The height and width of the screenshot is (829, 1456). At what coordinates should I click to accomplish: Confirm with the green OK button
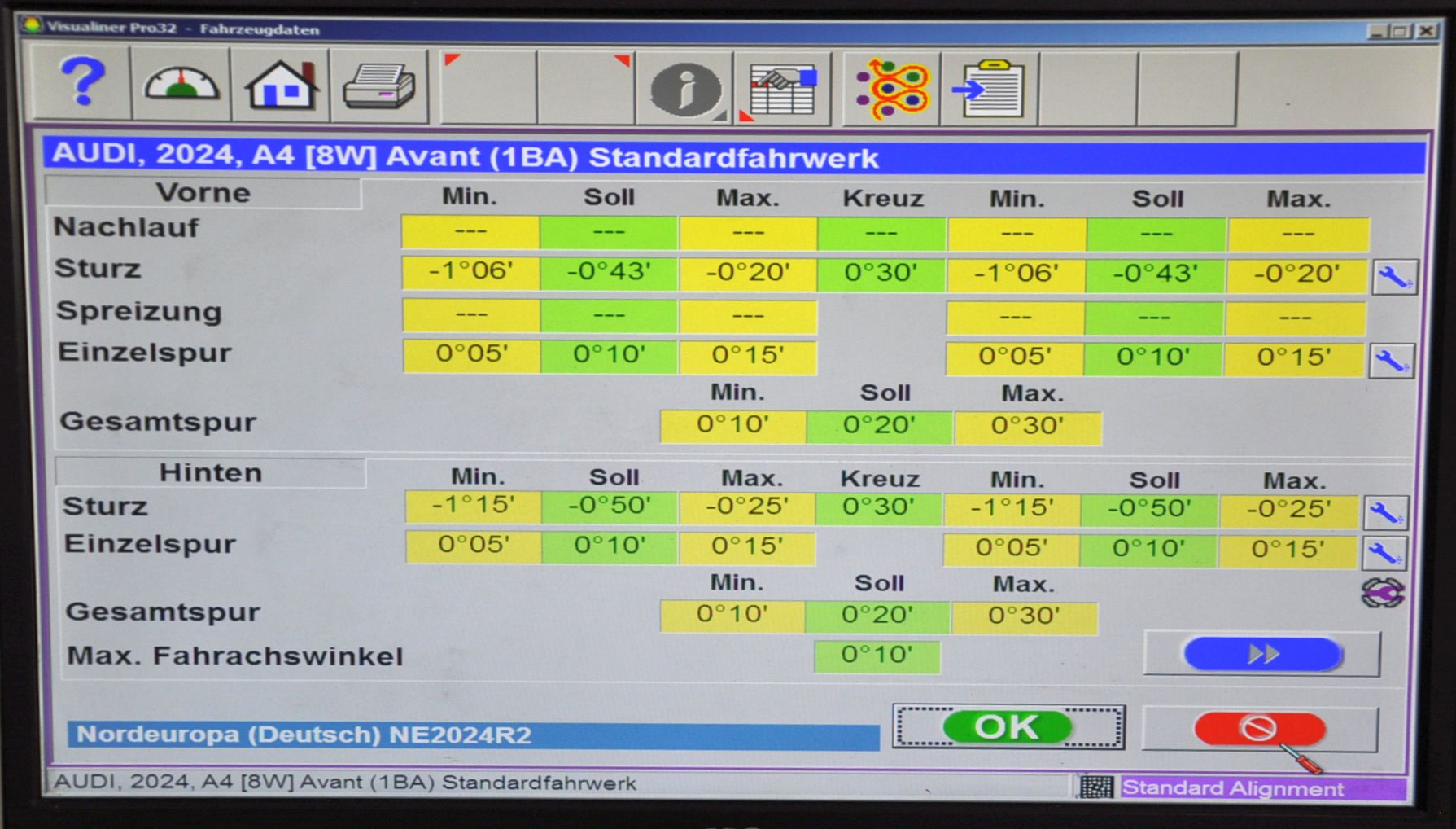coord(1008,726)
